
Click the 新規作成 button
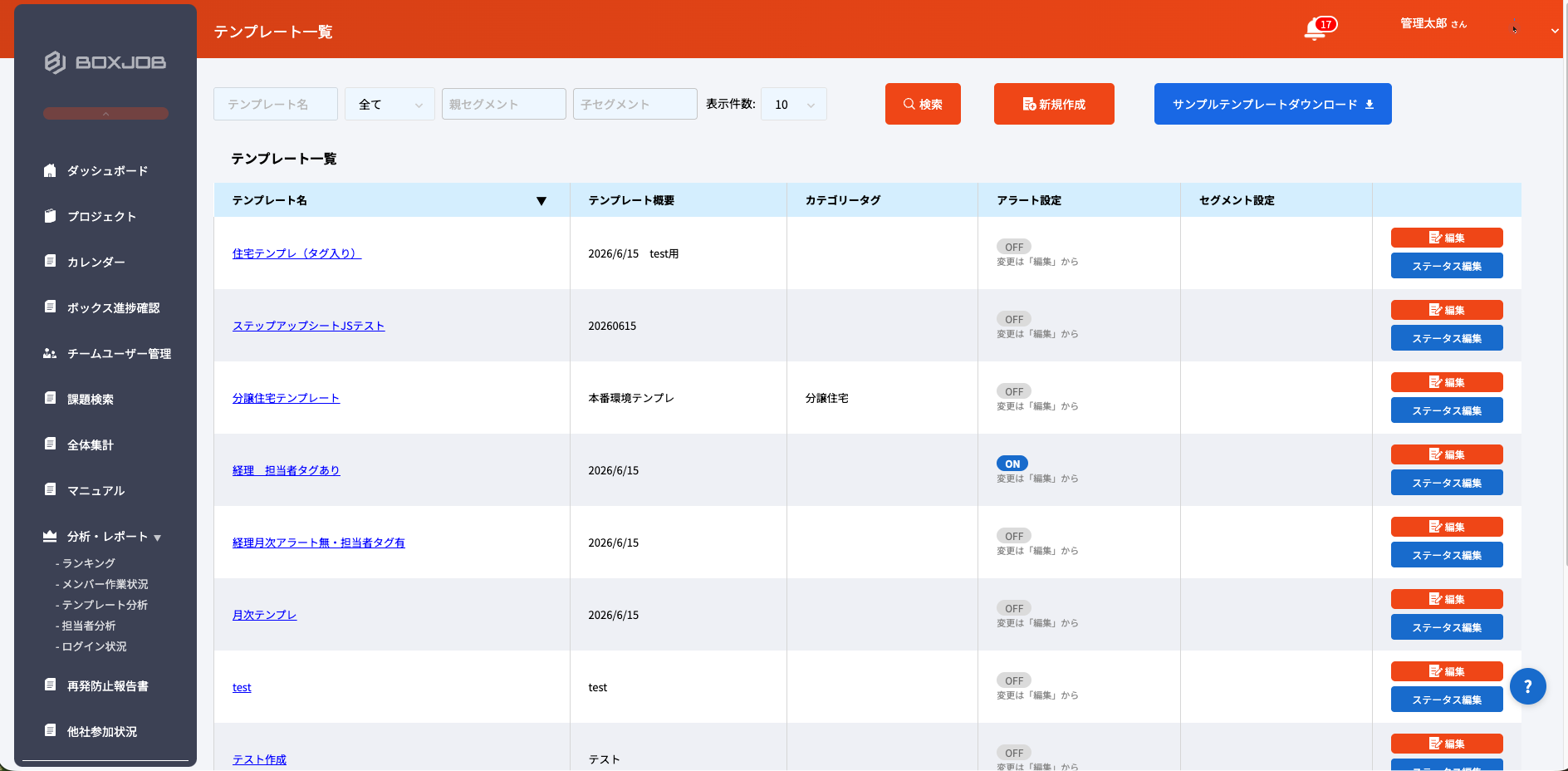[1054, 104]
